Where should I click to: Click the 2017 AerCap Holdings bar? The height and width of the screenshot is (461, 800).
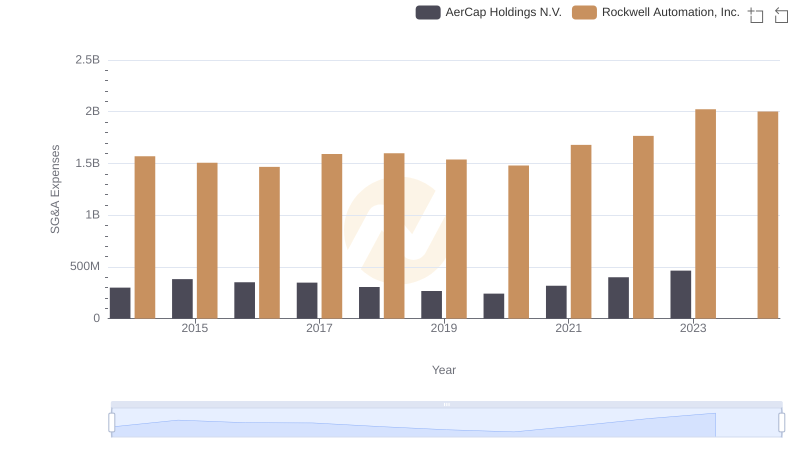[307, 300]
